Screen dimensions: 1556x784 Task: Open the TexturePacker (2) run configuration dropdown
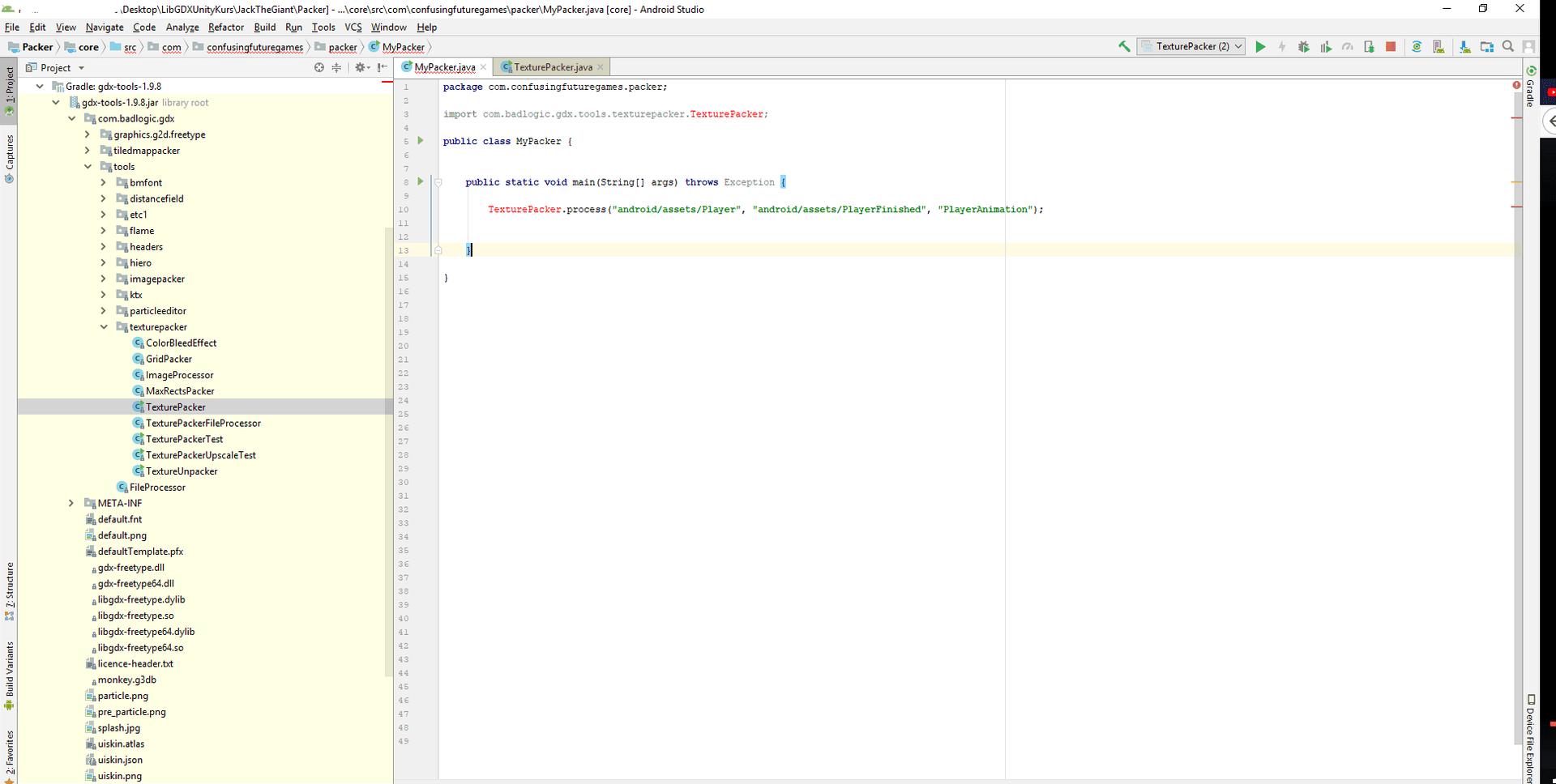tap(1191, 47)
